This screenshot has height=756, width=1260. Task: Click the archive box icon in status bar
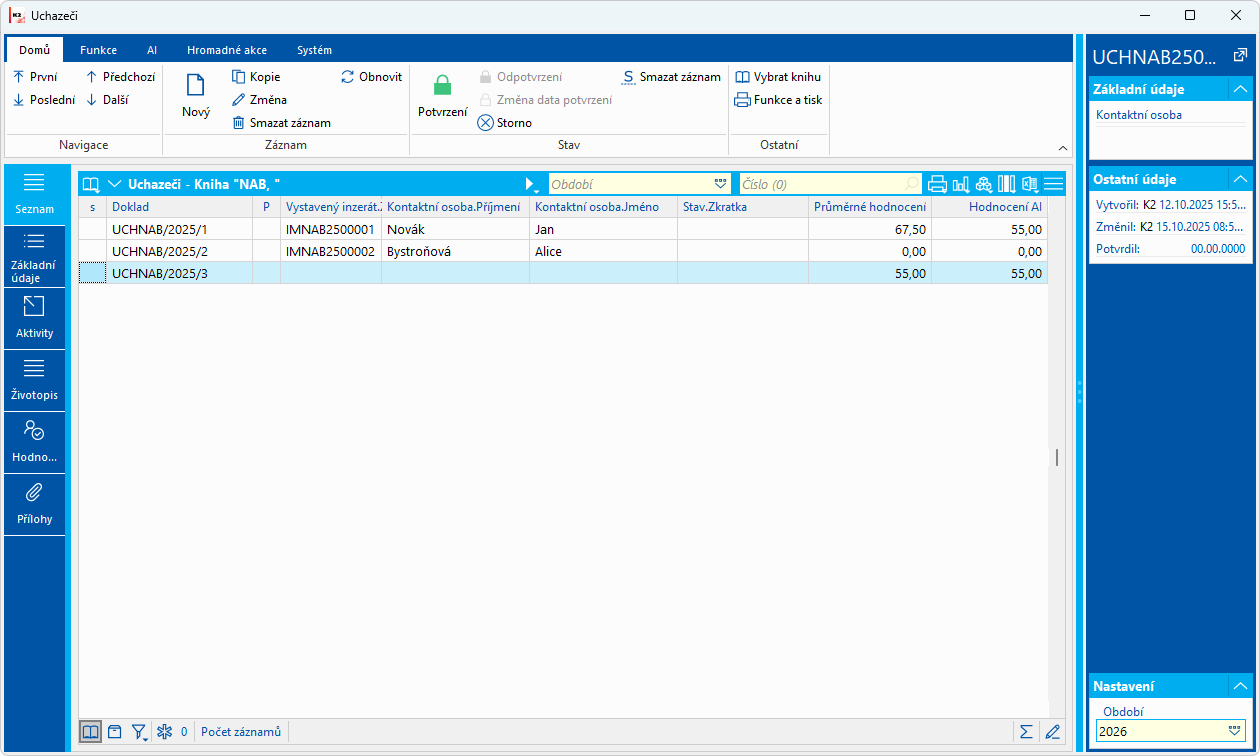click(x=115, y=732)
